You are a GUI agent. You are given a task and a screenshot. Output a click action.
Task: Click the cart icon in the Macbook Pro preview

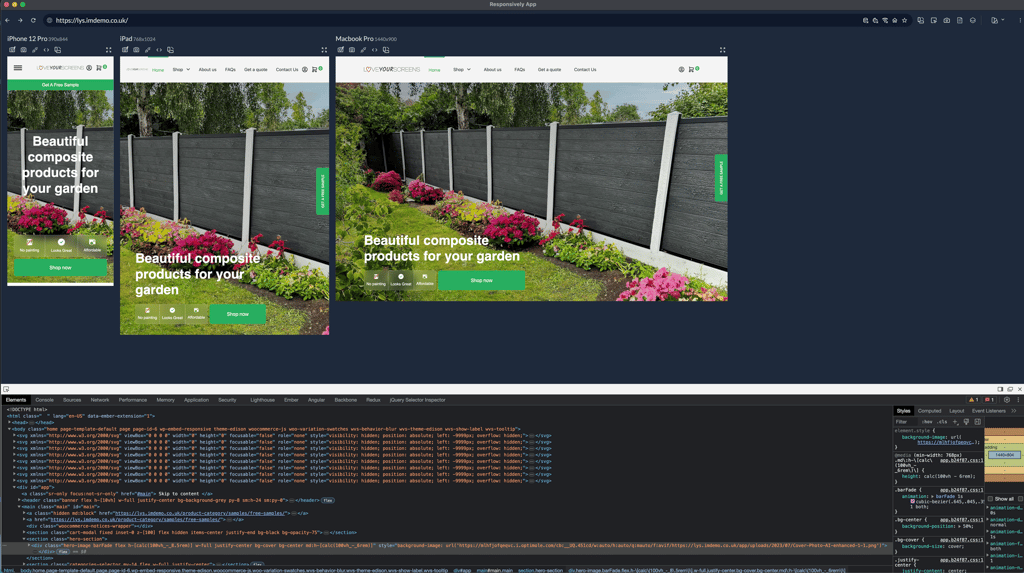(691, 69)
